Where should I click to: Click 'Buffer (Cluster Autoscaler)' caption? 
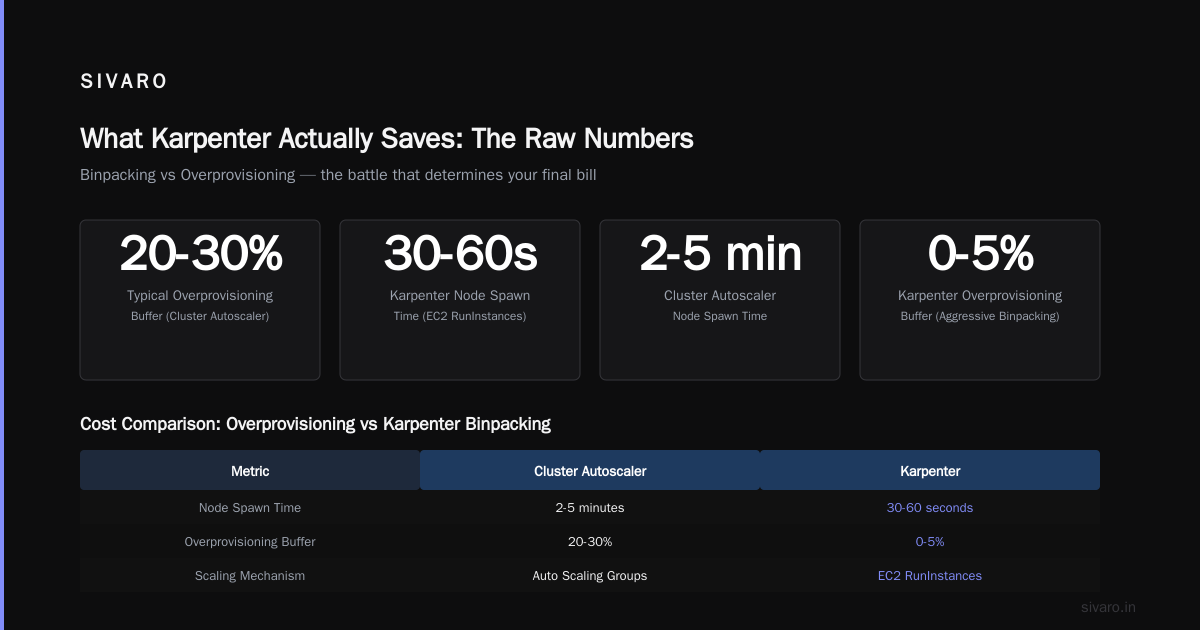[200, 316]
